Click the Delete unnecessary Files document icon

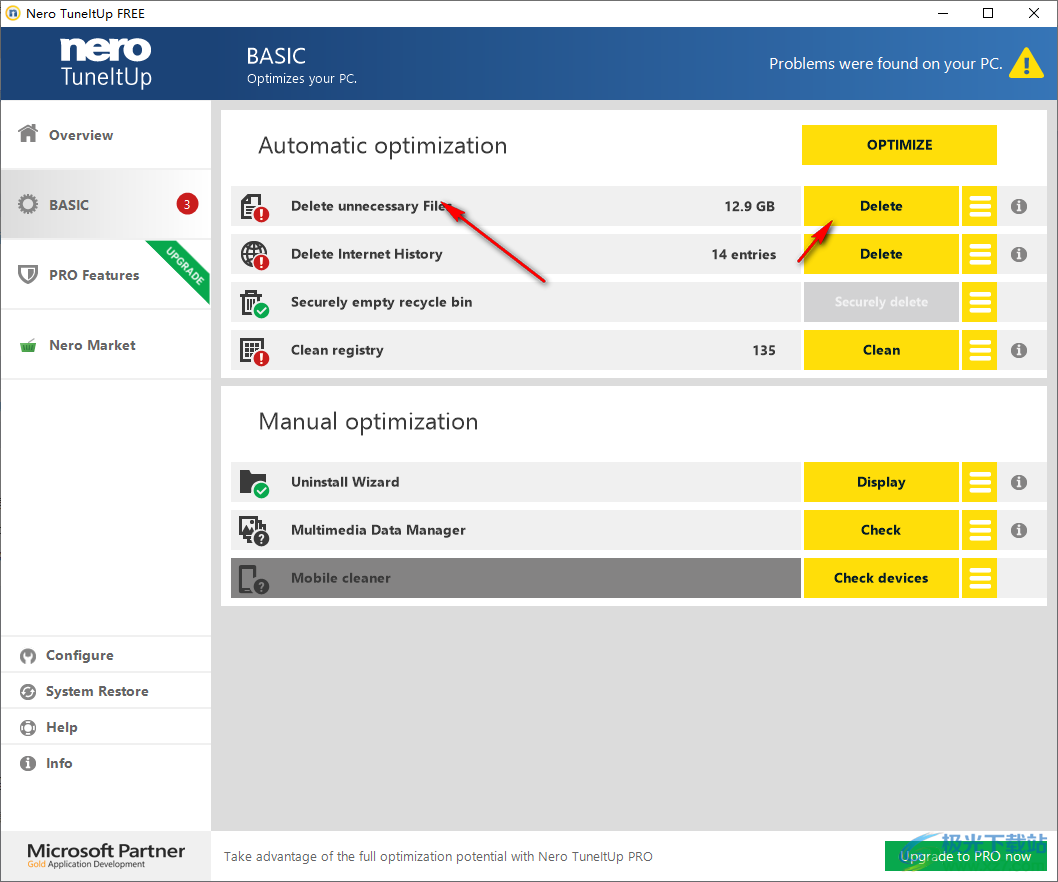pos(254,207)
